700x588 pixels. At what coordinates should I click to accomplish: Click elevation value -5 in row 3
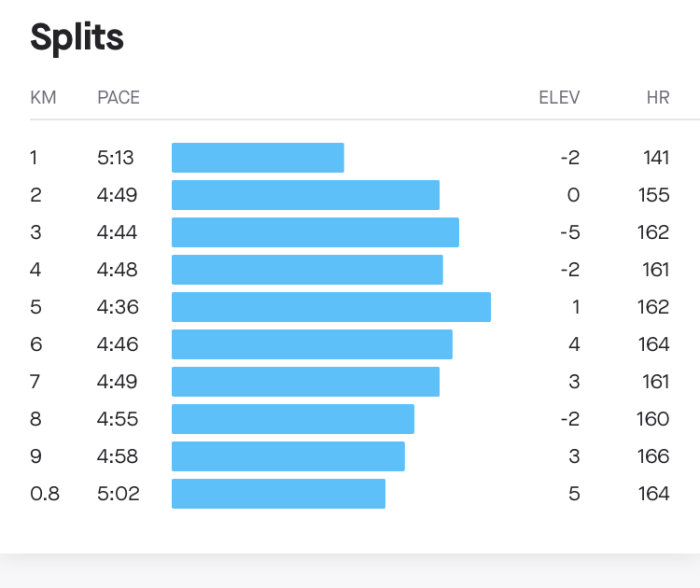(x=571, y=232)
